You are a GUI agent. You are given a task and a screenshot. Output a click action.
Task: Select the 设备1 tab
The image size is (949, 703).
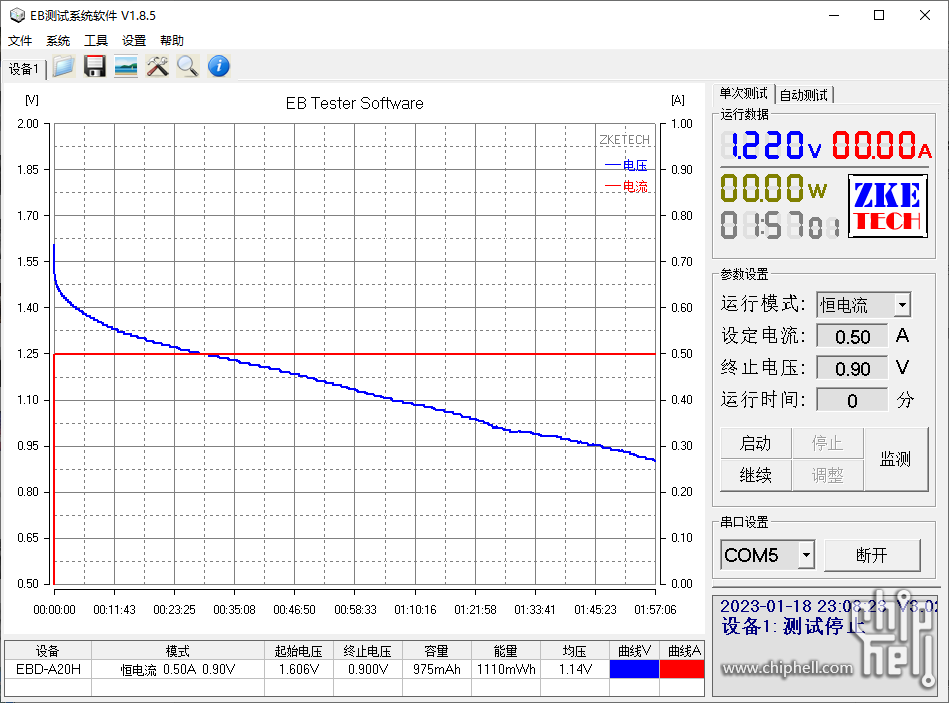pyautogui.click(x=24, y=69)
